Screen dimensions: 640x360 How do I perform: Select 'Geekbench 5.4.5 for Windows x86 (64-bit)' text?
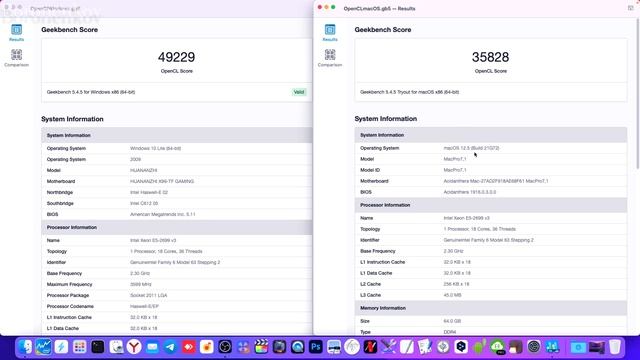91,92
